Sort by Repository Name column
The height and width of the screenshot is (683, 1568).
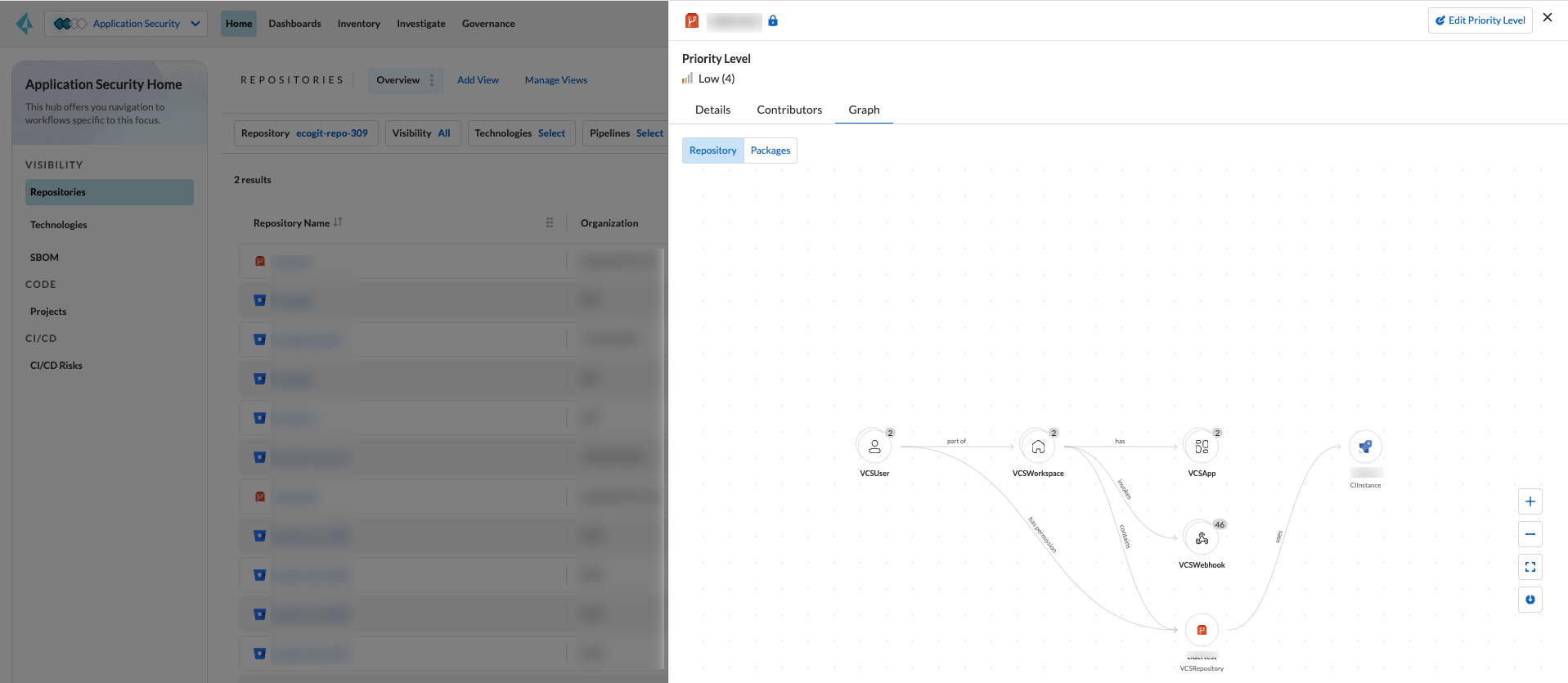pos(338,222)
